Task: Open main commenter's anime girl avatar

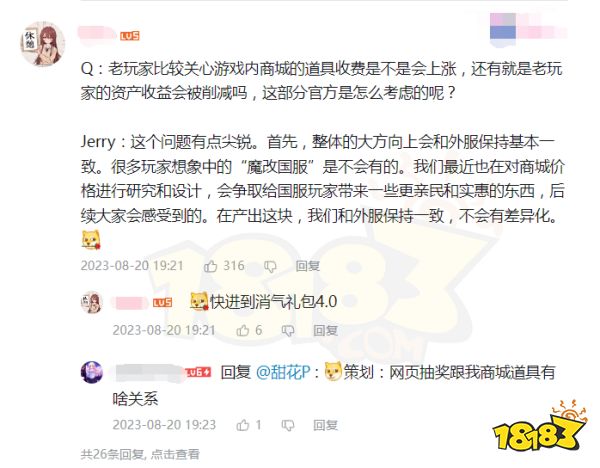Action: pos(42,44)
